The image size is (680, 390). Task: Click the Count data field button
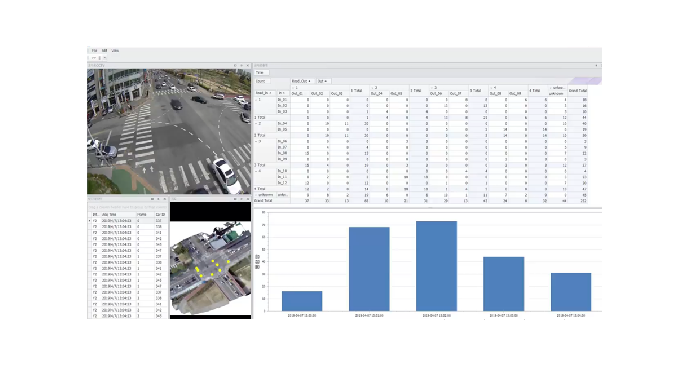(262, 81)
